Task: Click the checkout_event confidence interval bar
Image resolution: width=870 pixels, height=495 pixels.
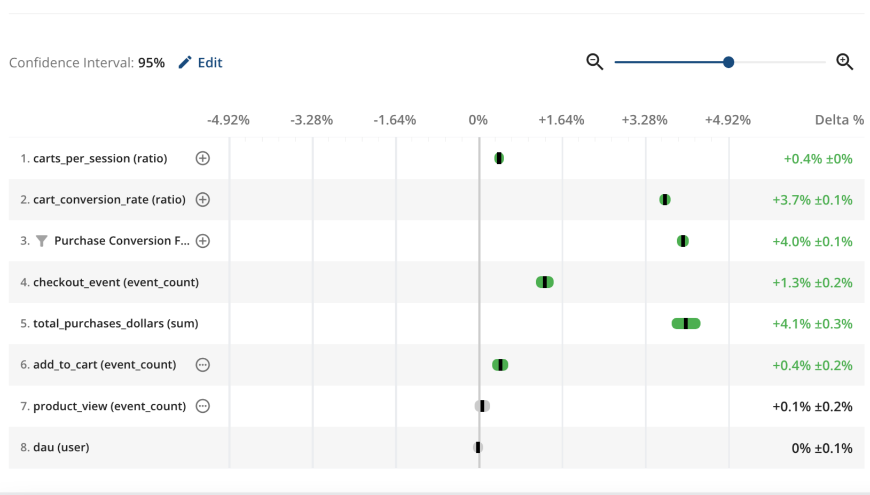Action: click(x=545, y=282)
